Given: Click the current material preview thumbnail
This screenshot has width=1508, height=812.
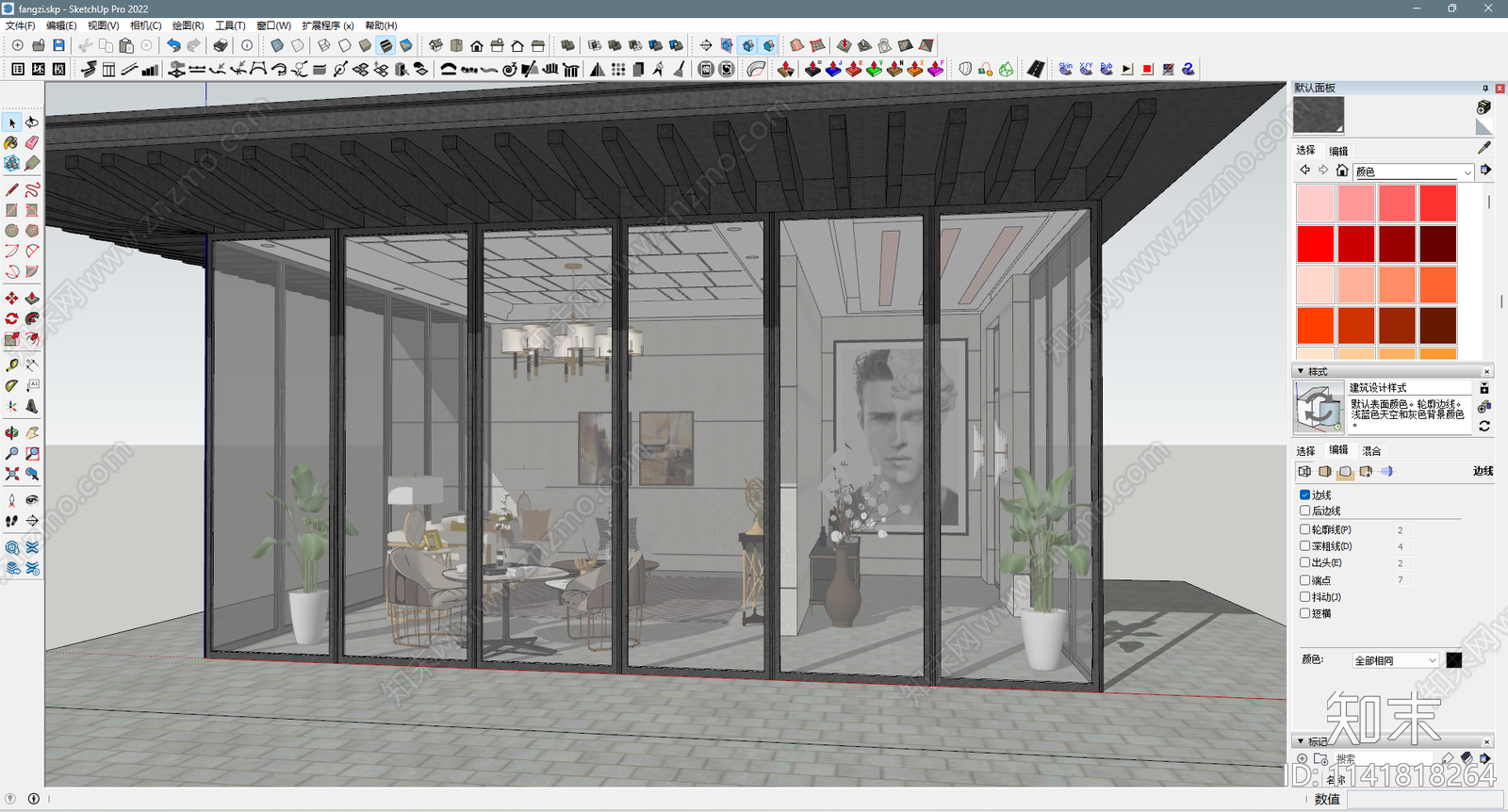Looking at the screenshot, I should tap(1319, 115).
